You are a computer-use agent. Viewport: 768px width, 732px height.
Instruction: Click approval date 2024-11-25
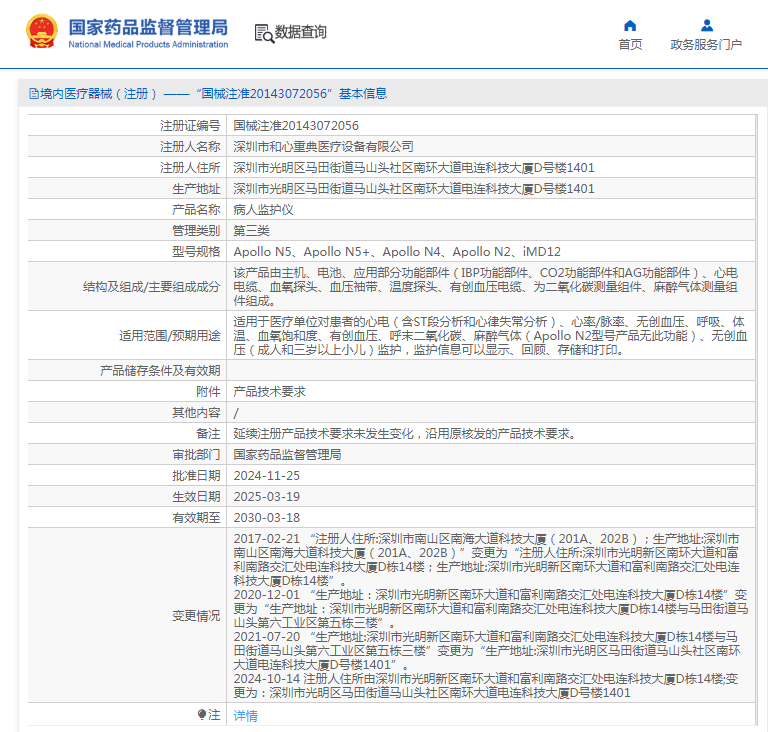266,476
